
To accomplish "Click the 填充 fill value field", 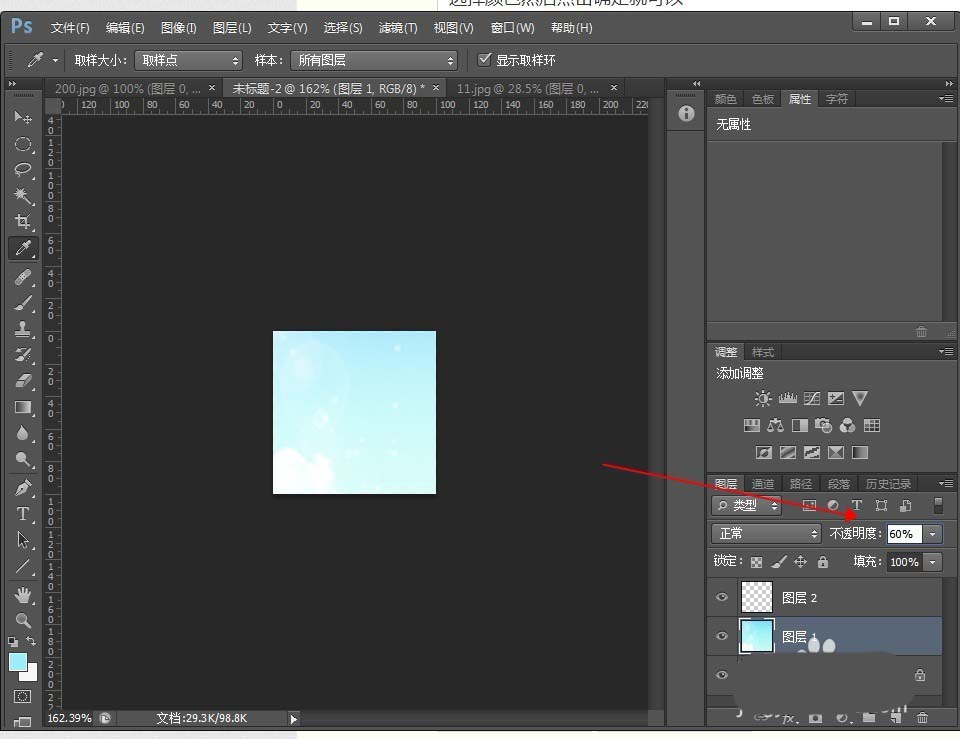I will point(903,562).
